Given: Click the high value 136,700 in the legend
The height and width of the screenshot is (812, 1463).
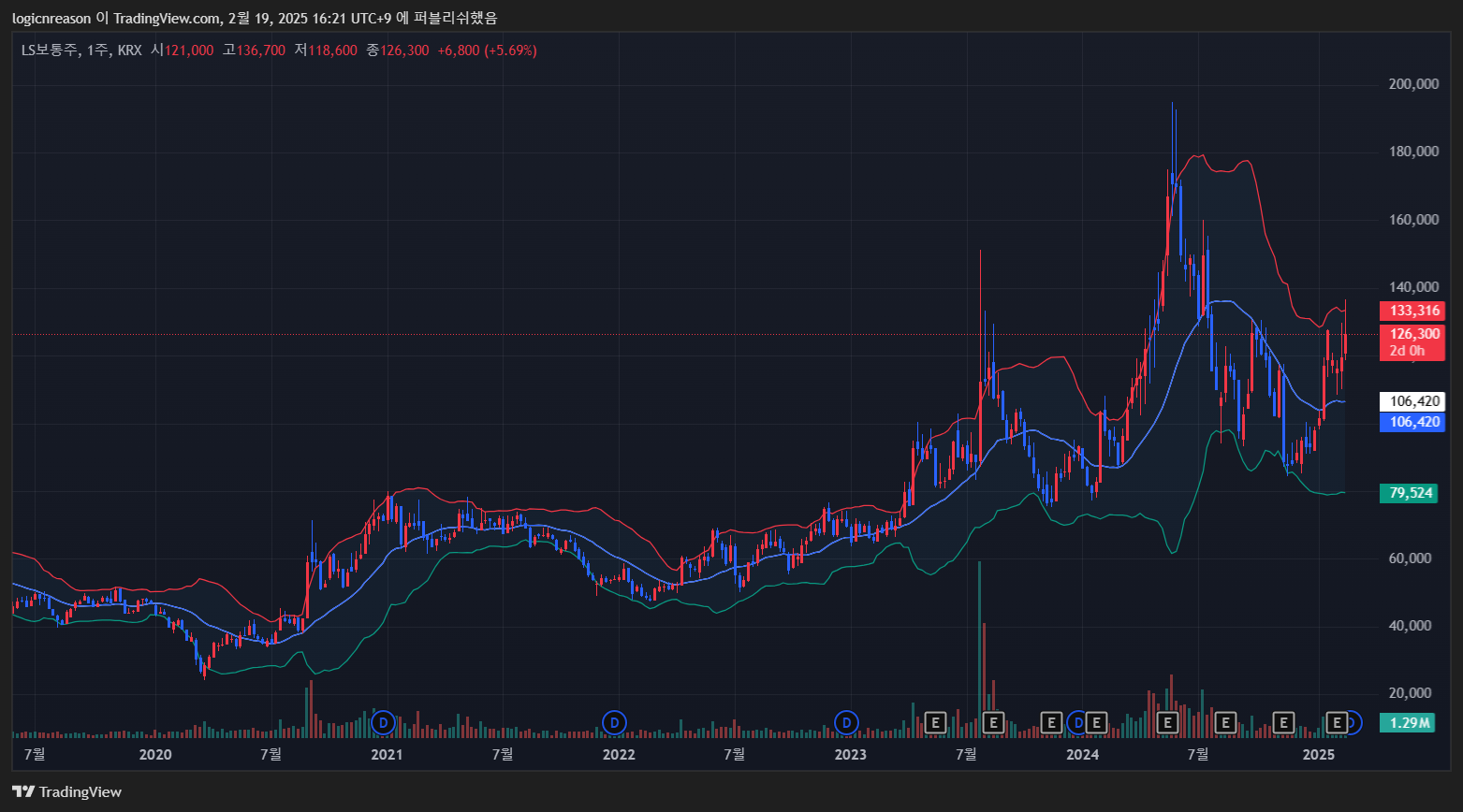Looking at the screenshot, I should coord(261,51).
